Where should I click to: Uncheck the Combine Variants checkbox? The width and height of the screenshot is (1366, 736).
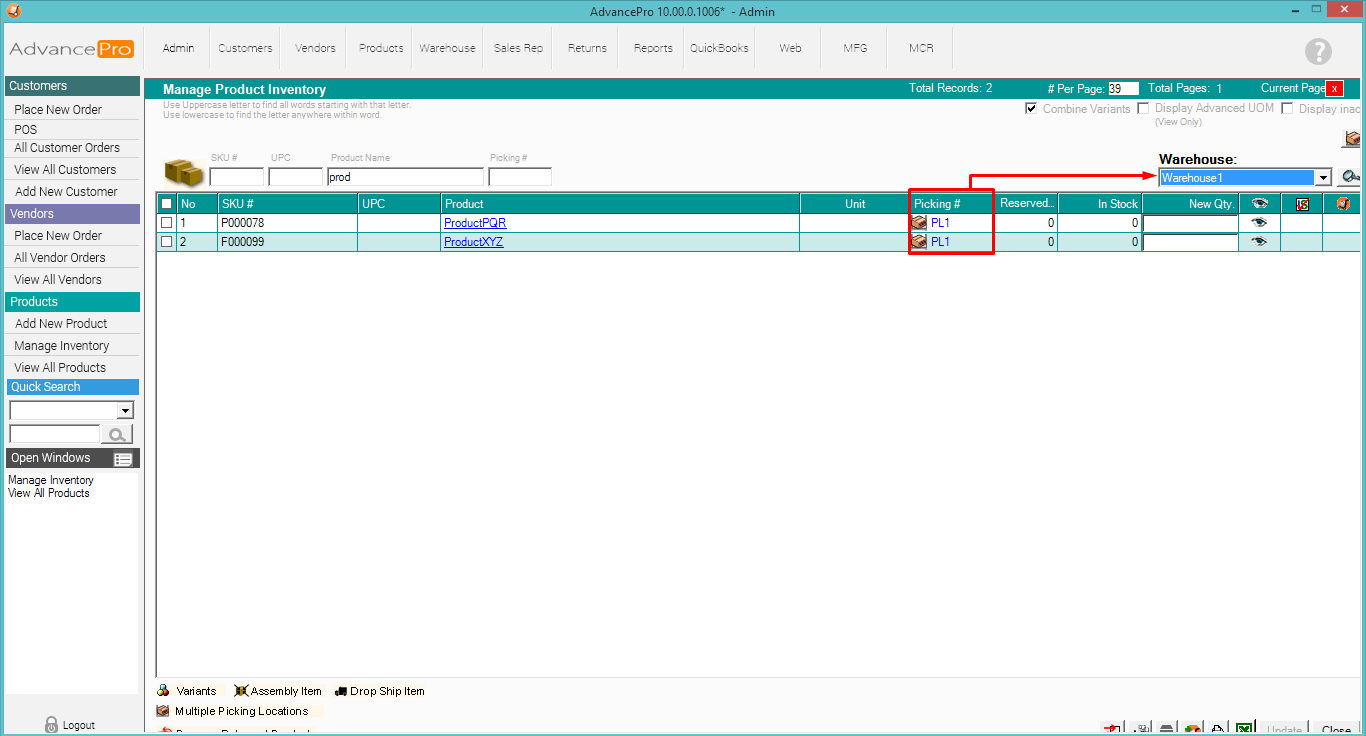[x=1031, y=109]
